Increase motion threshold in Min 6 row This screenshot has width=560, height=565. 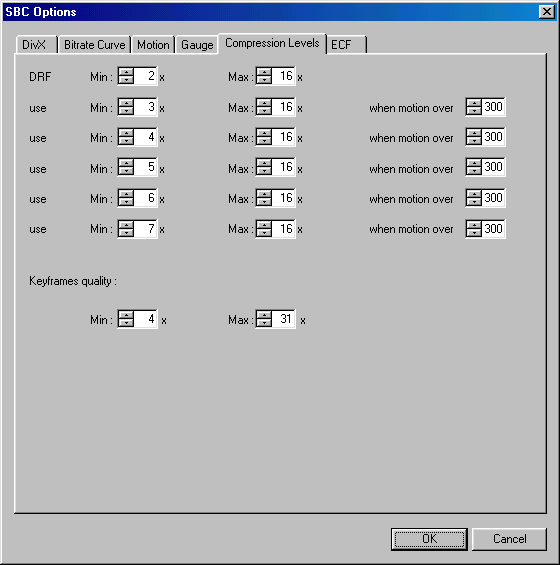[x=474, y=194]
